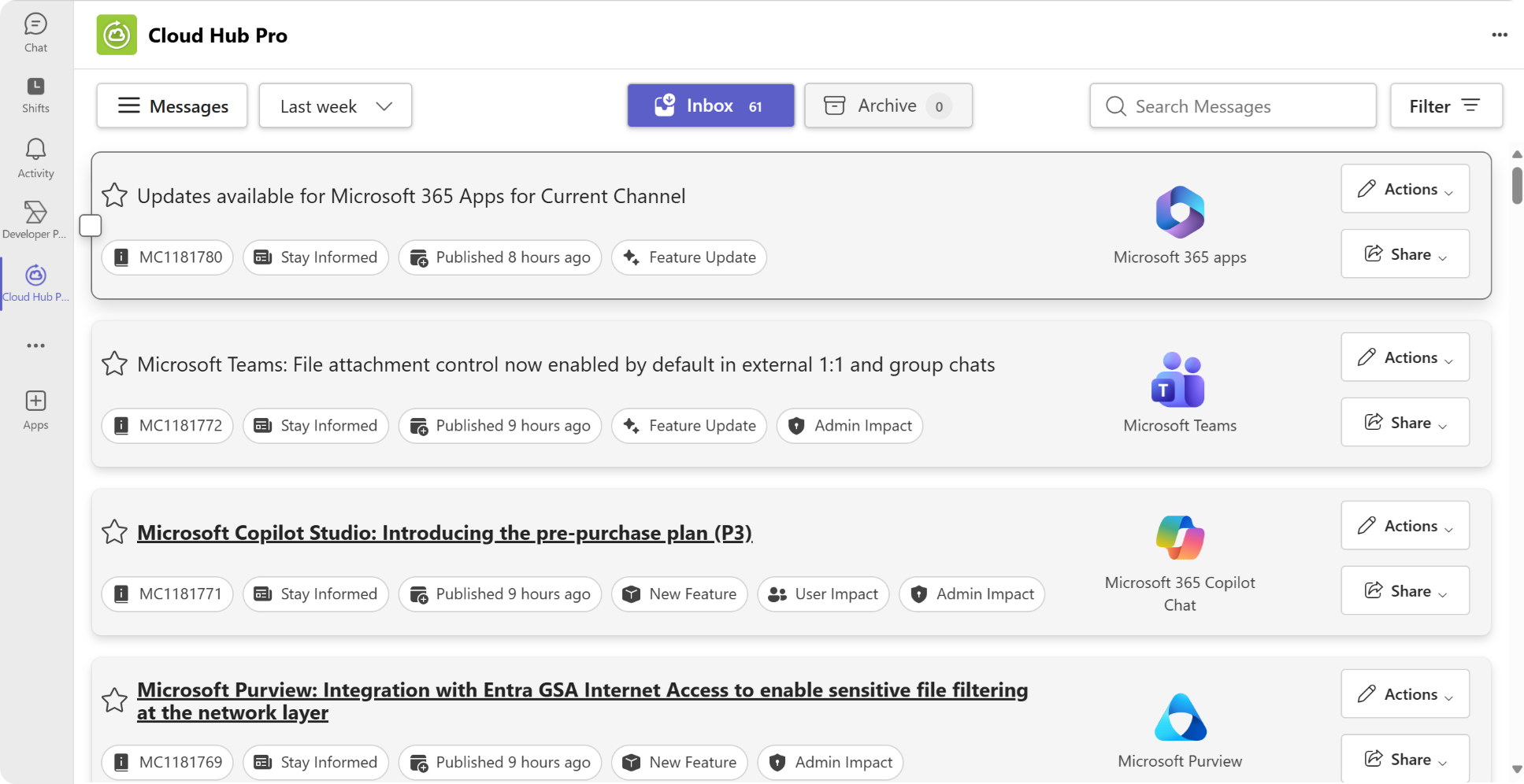The image size is (1524, 784).
Task: Open the more options ellipsis top right
Action: (x=1499, y=35)
